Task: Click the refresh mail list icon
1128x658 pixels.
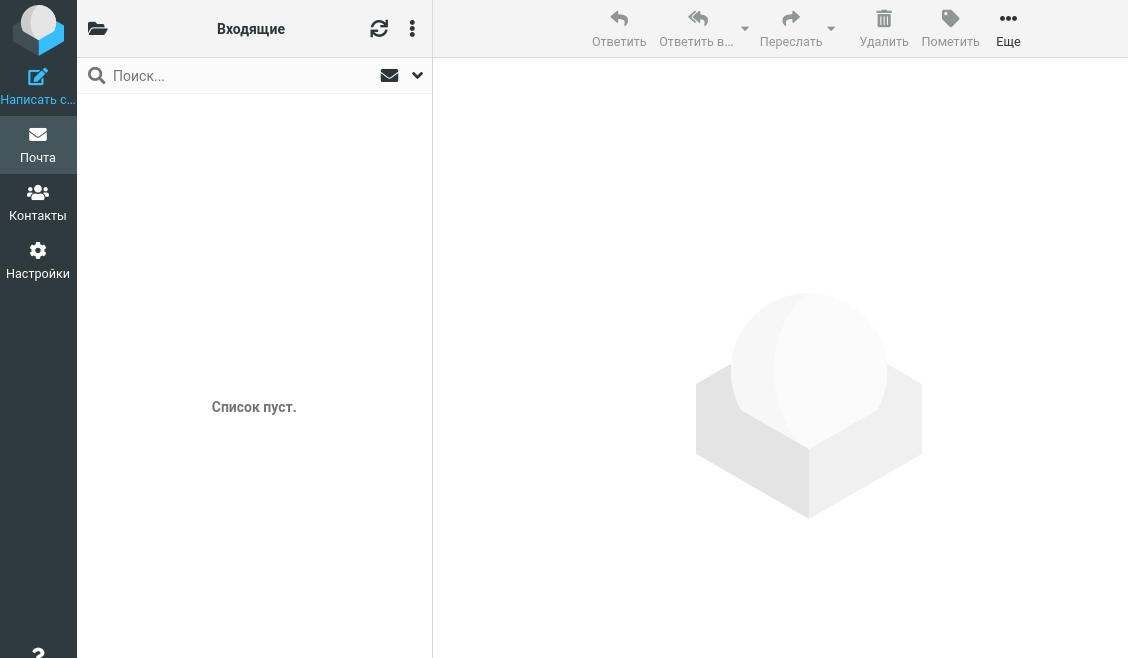Action: click(x=379, y=29)
